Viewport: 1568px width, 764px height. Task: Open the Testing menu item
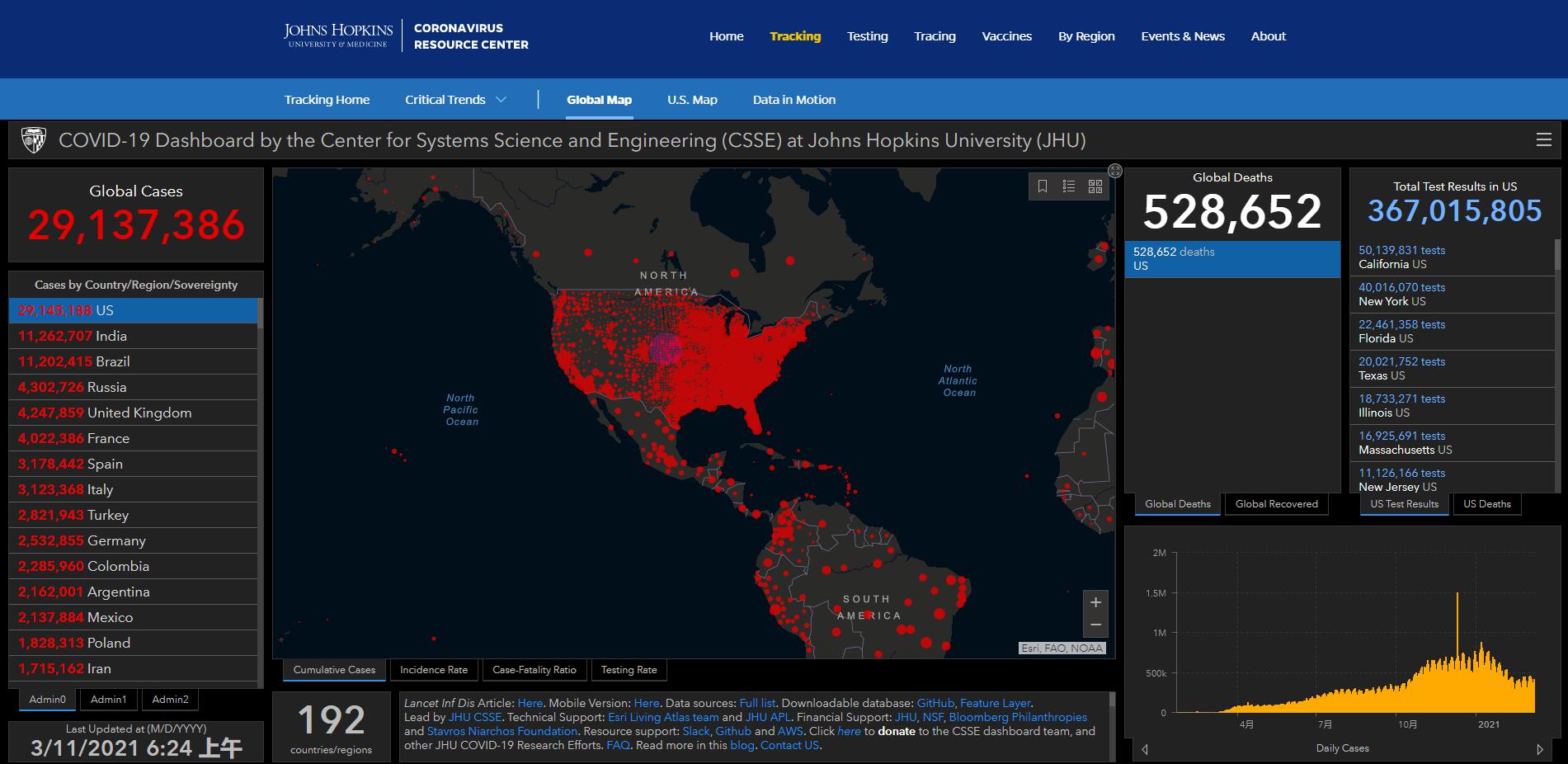pos(868,36)
